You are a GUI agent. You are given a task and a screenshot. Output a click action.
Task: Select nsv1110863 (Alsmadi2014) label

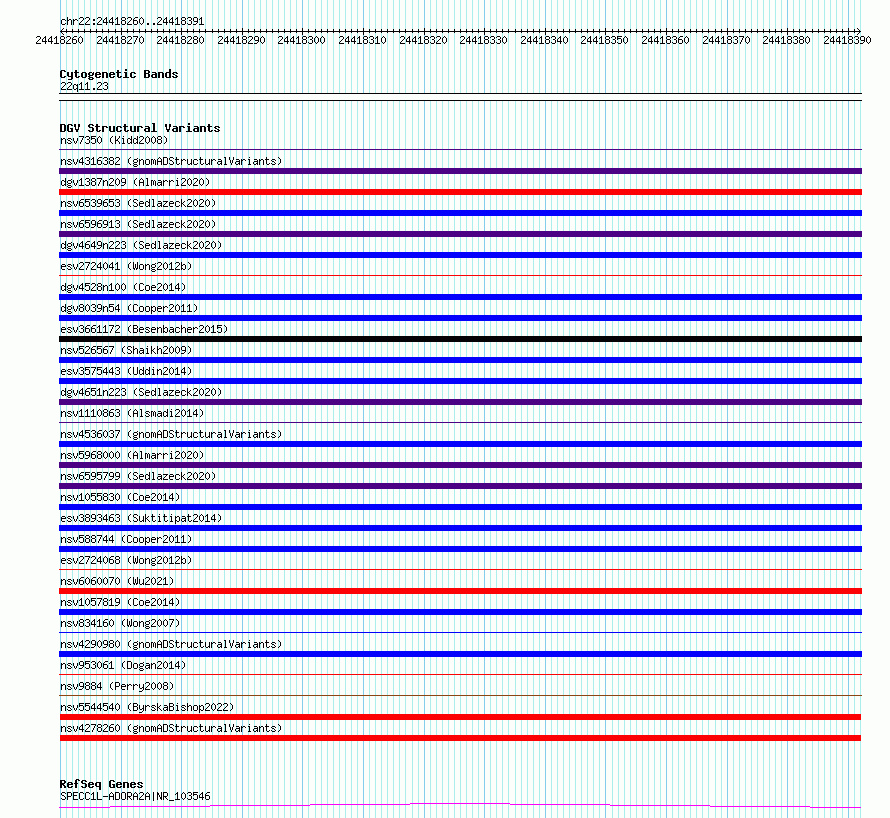point(132,413)
